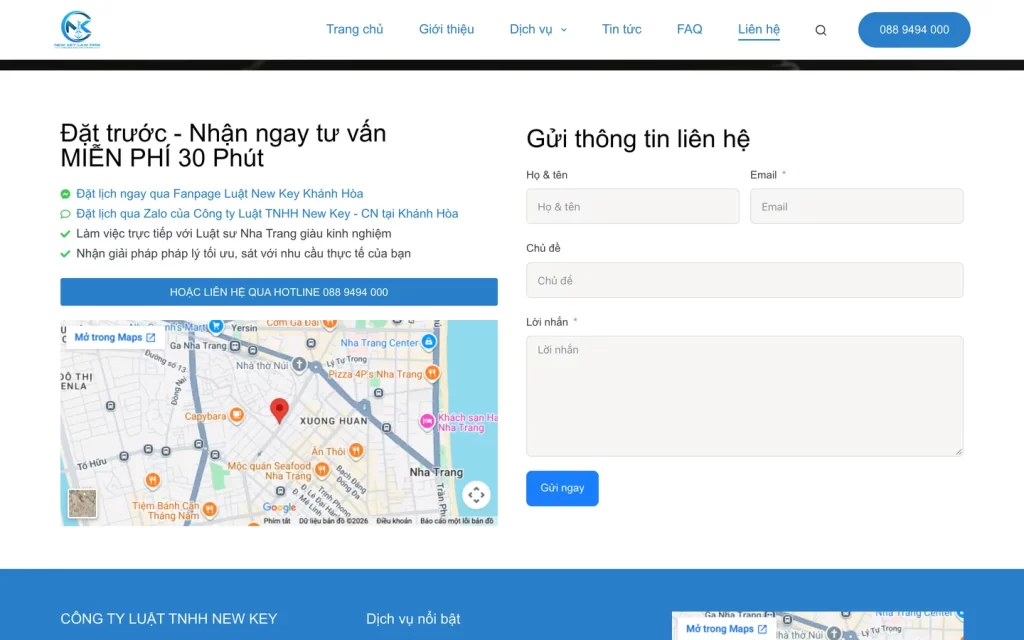Click the red location pin on map
This screenshot has height=640, width=1024.
[x=280, y=411]
